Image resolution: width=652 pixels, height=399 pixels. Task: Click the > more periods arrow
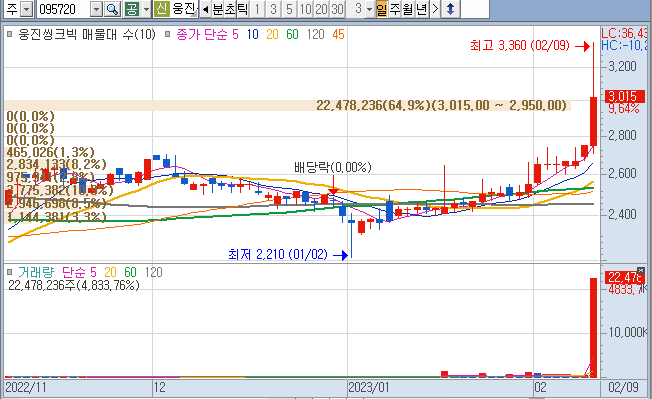point(435,9)
